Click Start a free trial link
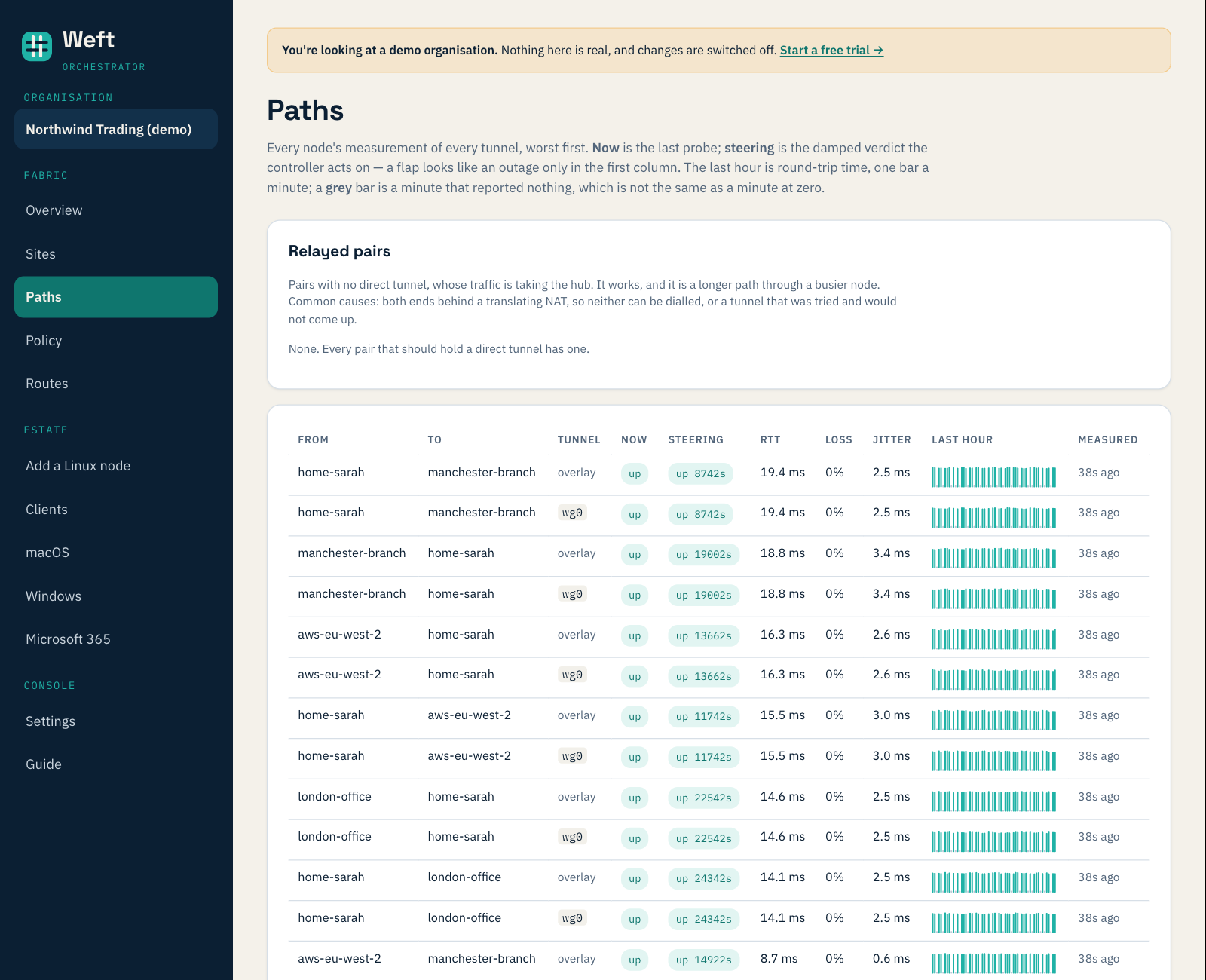The image size is (1206, 980). coord(831,51)
